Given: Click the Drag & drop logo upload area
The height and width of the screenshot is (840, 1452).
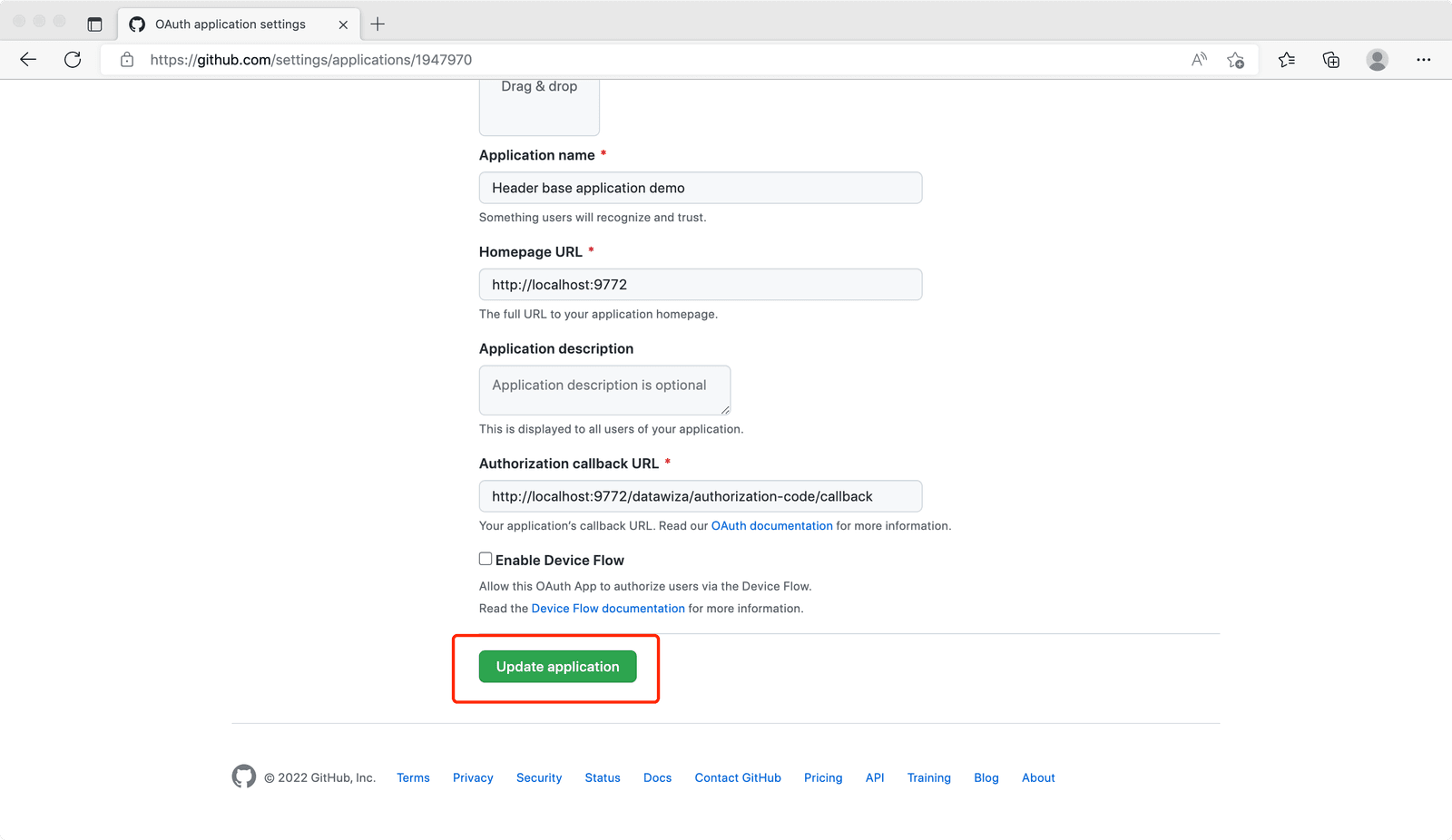Looking at the screenshot, I should (x=539, y=107).
